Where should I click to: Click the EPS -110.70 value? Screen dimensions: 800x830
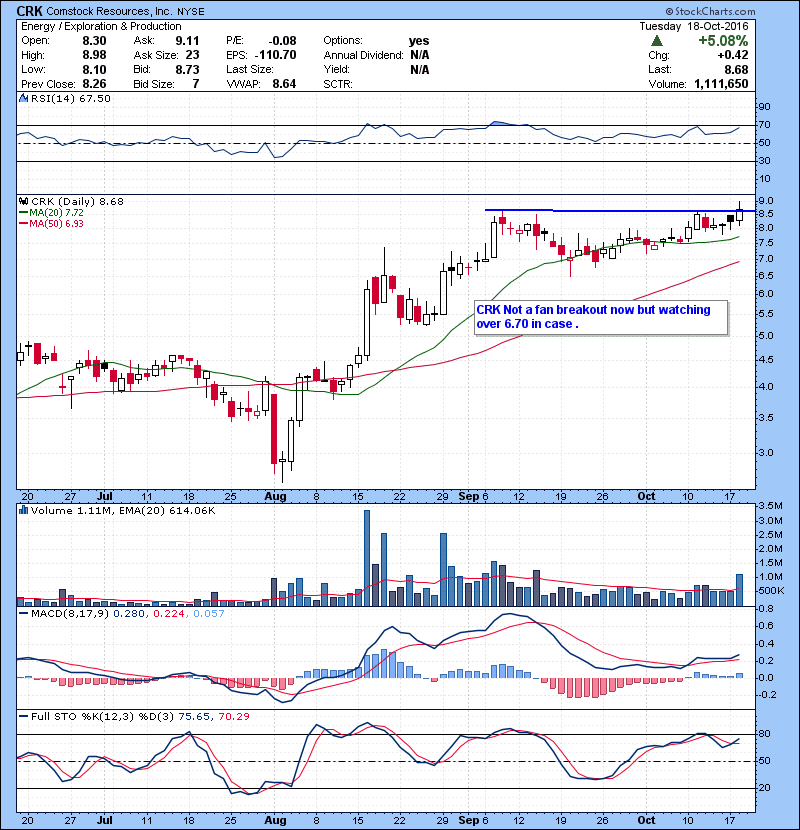pyautogui.click(x=275, y=55)
